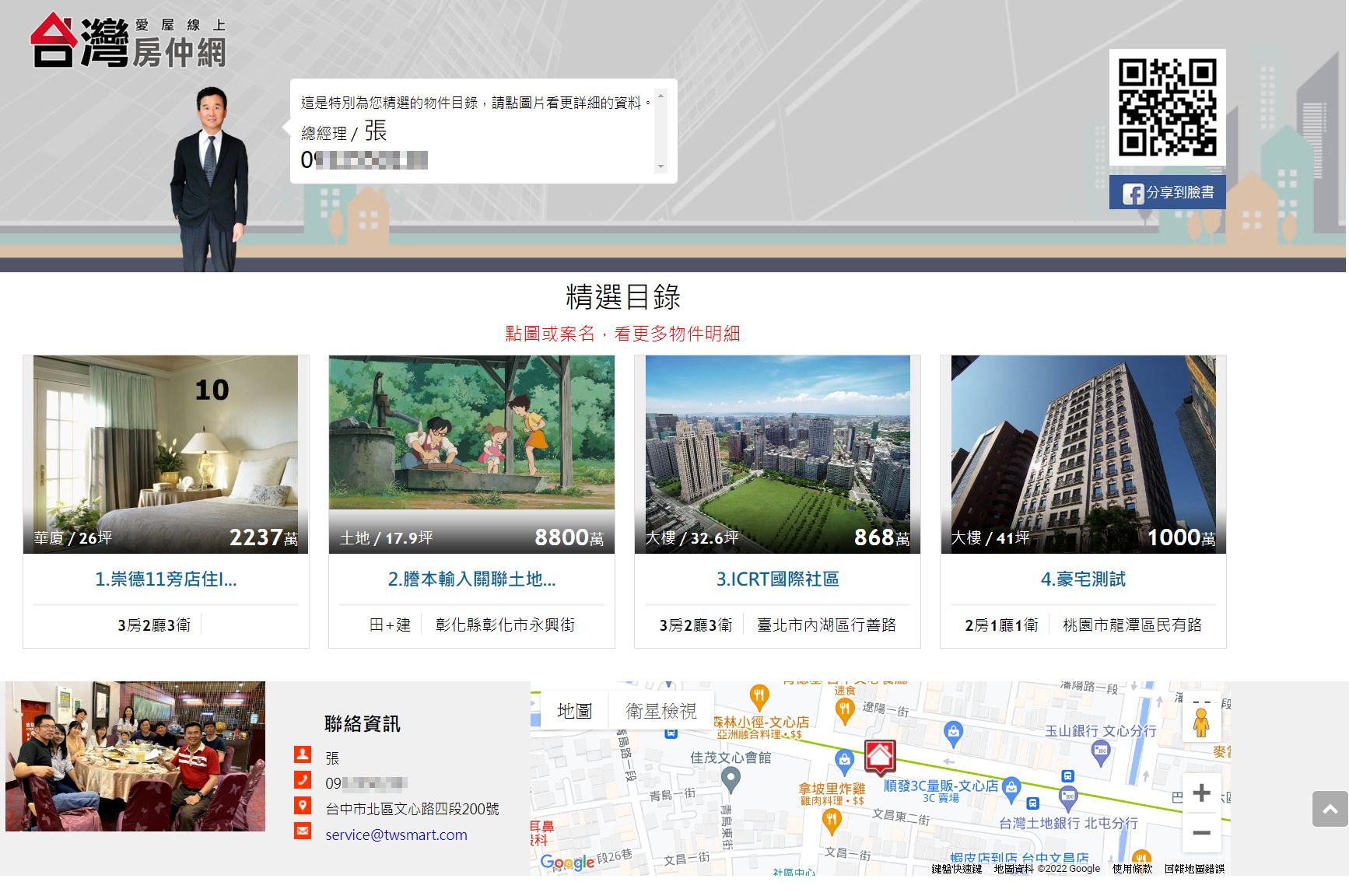
Task: Open Google Maps 使用條款 link
Action: coord(1132,869)
